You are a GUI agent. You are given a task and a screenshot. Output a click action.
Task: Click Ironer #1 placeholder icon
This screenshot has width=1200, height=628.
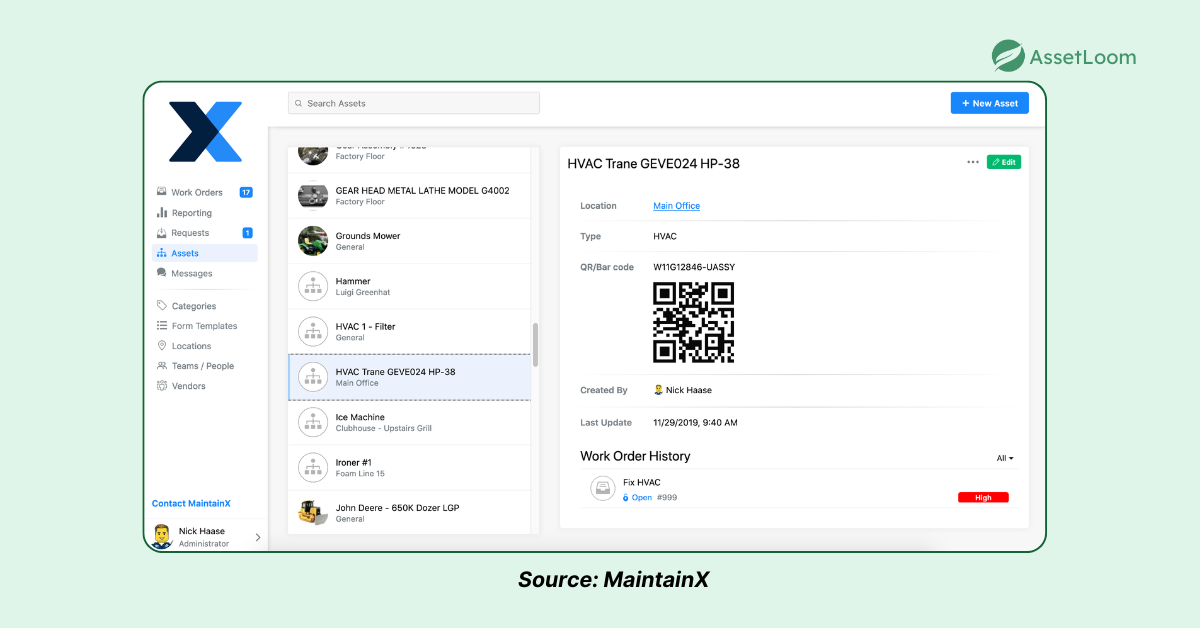313,467
